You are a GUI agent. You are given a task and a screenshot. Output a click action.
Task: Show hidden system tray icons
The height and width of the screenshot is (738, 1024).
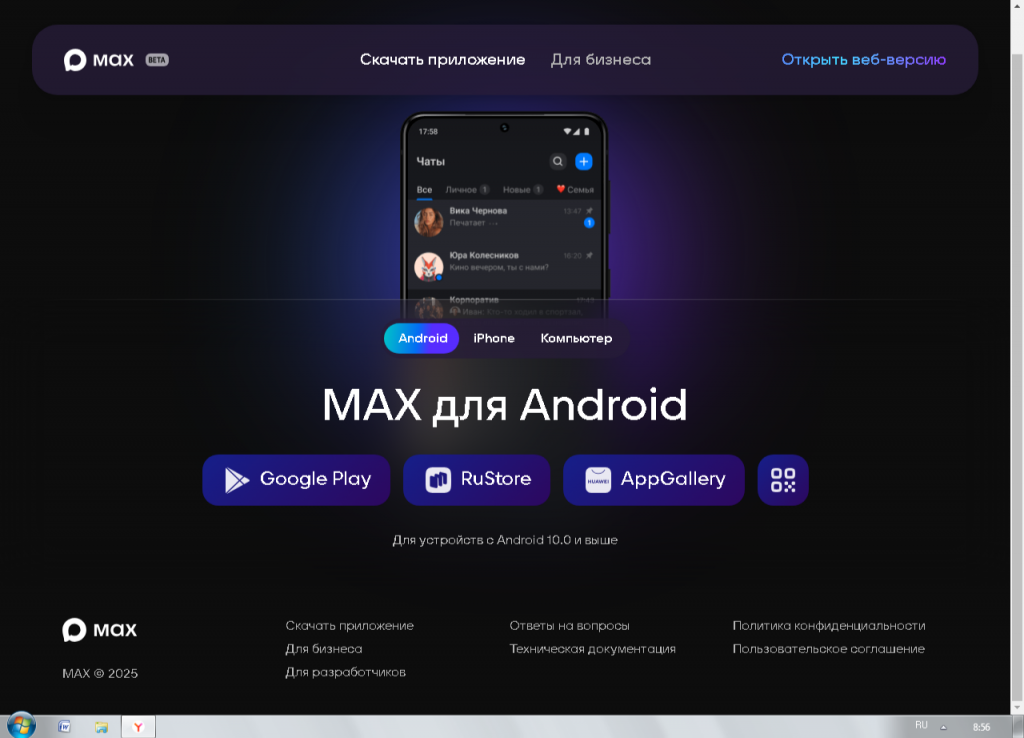coord(943,727)
